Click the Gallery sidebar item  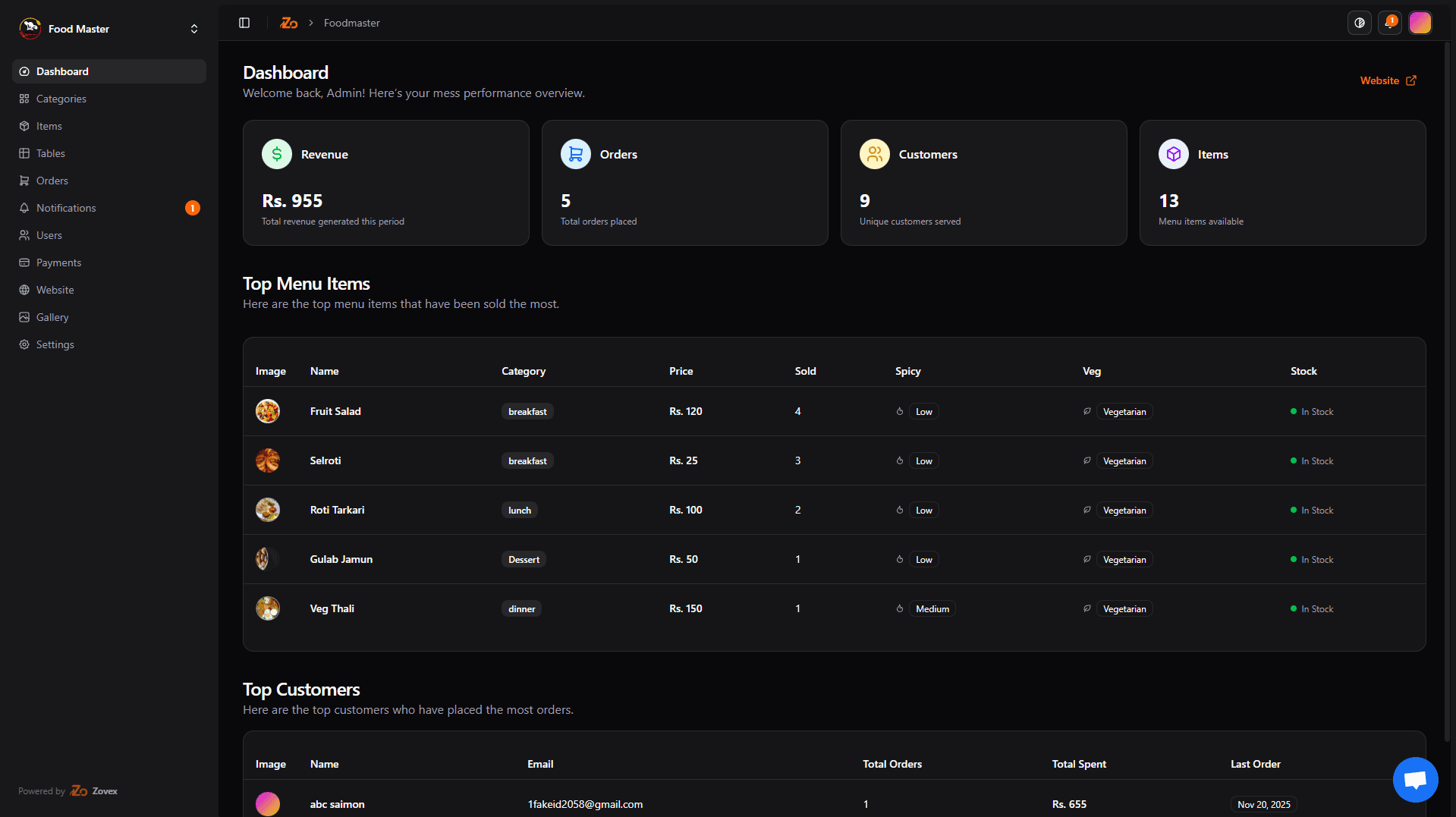point(52,317)
